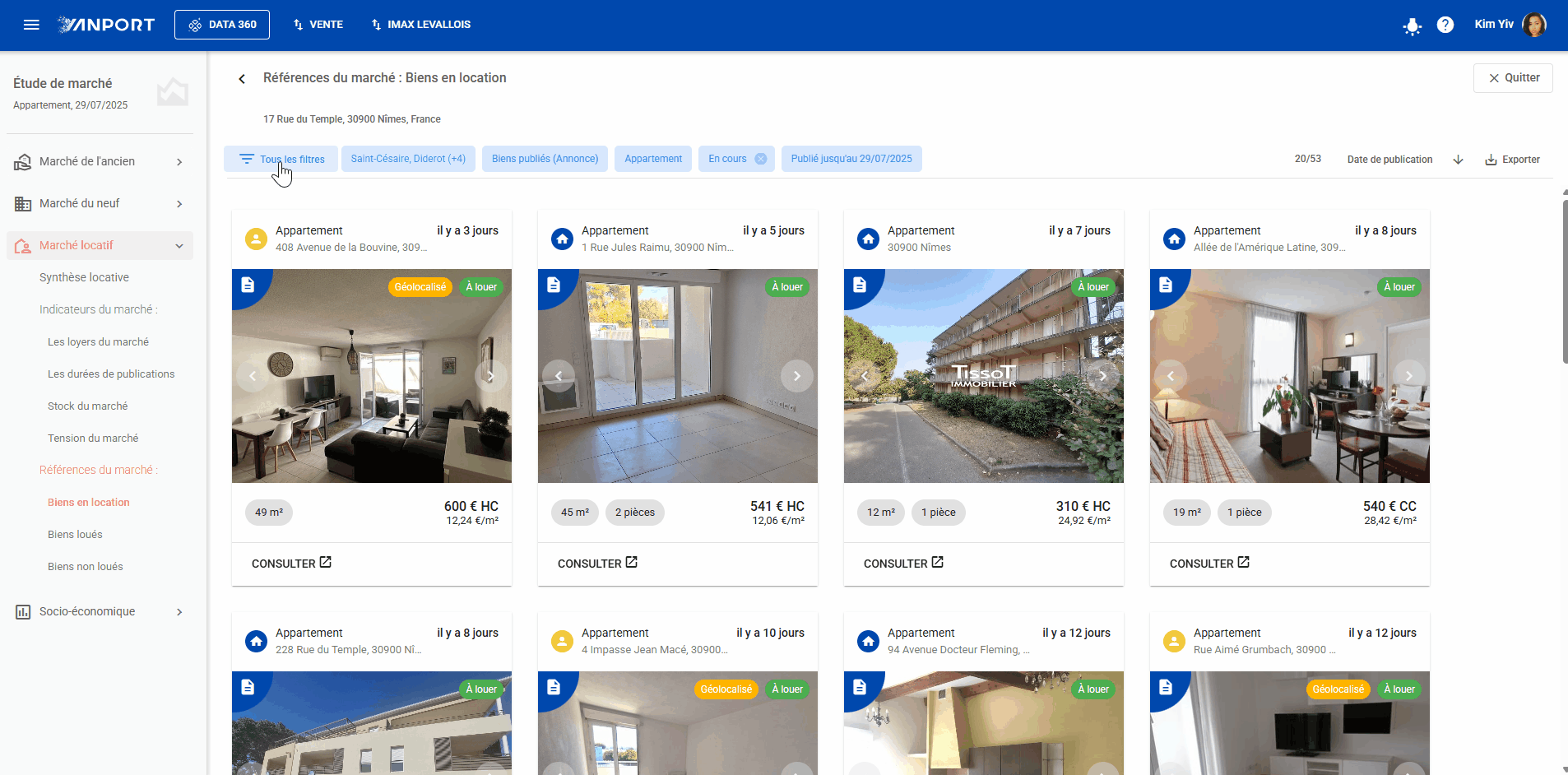Viewport: 1568px width, 775px height.
Task: Open document icon on Avenue Docteur Fleming card
Action: click(860, 687)
